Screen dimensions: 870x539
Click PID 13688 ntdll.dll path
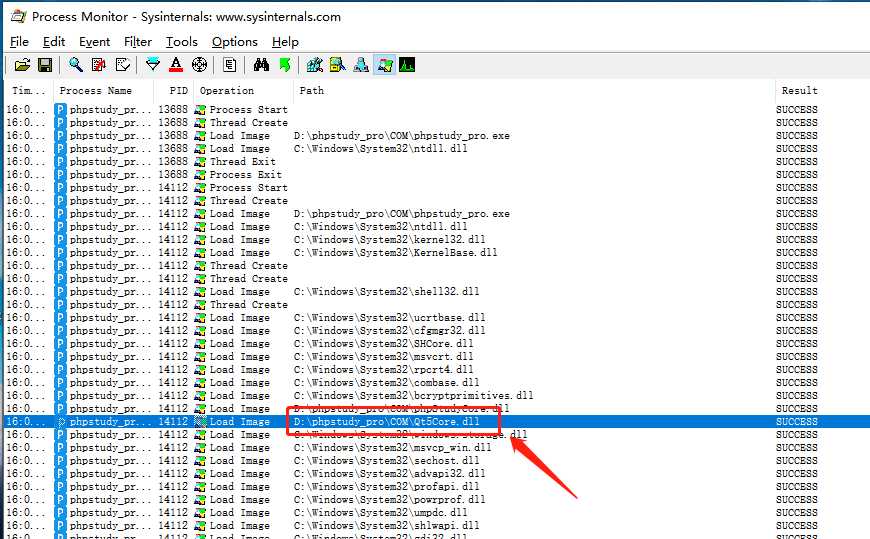381,149
